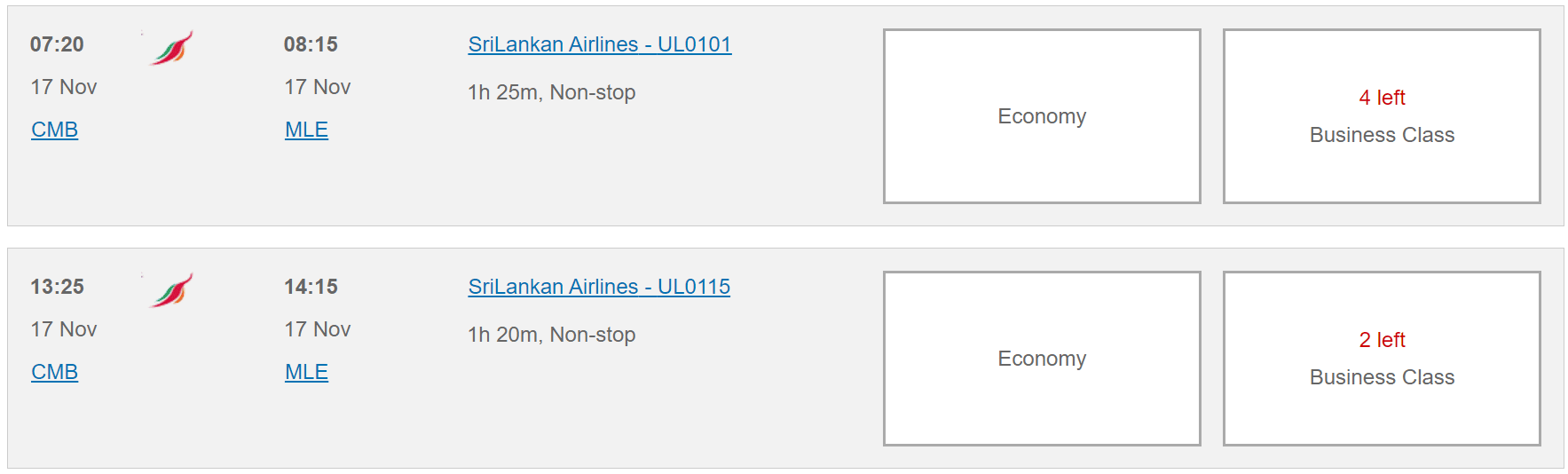Open the MLE airport link for the 08:15 arrival
Screen dimensions: 1568x474
click(x=307, y=130)
